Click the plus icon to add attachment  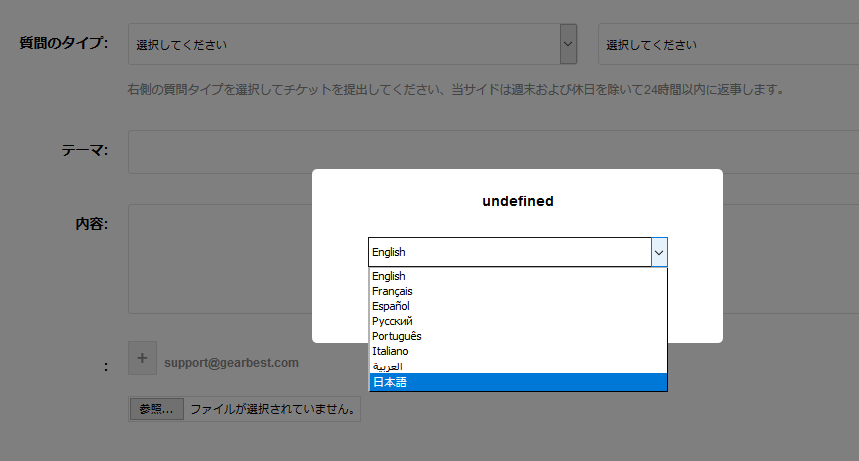point(142,358)
